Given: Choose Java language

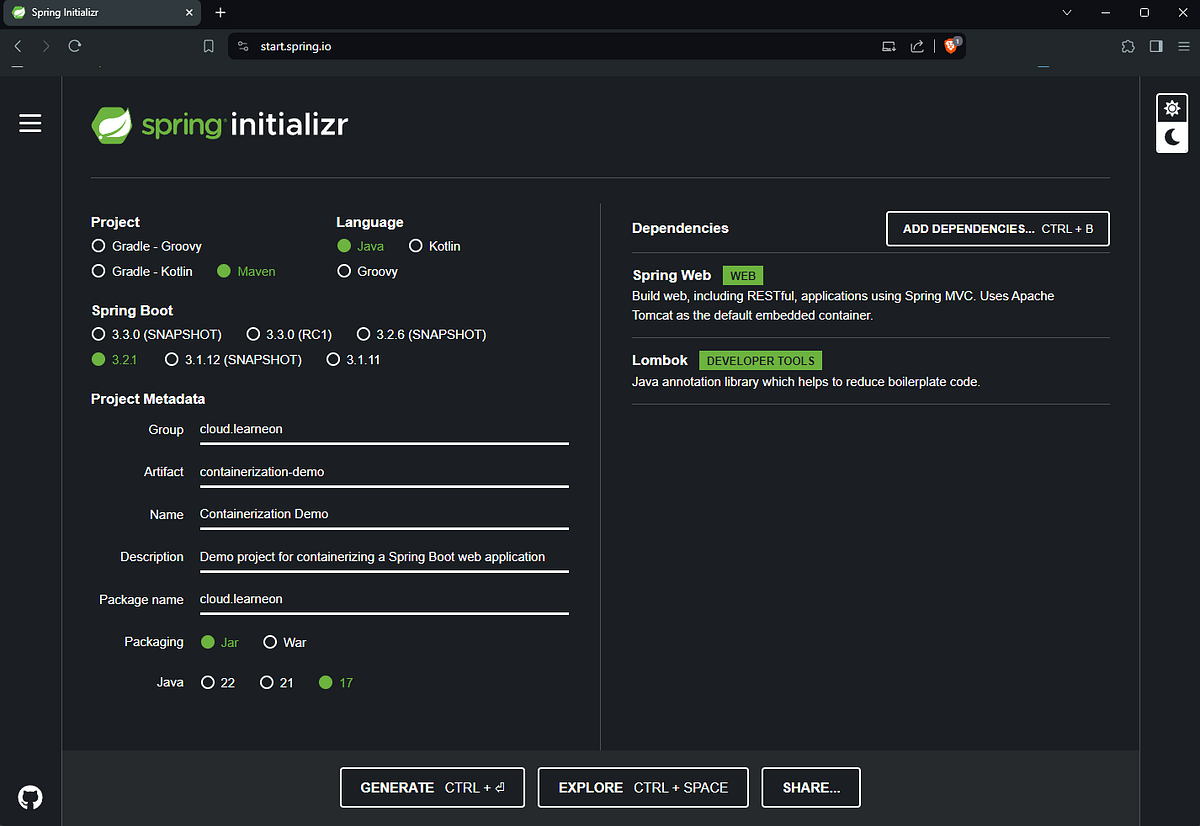Looking at the screenshot, I should pyautogui.click(x=360, y=246).
